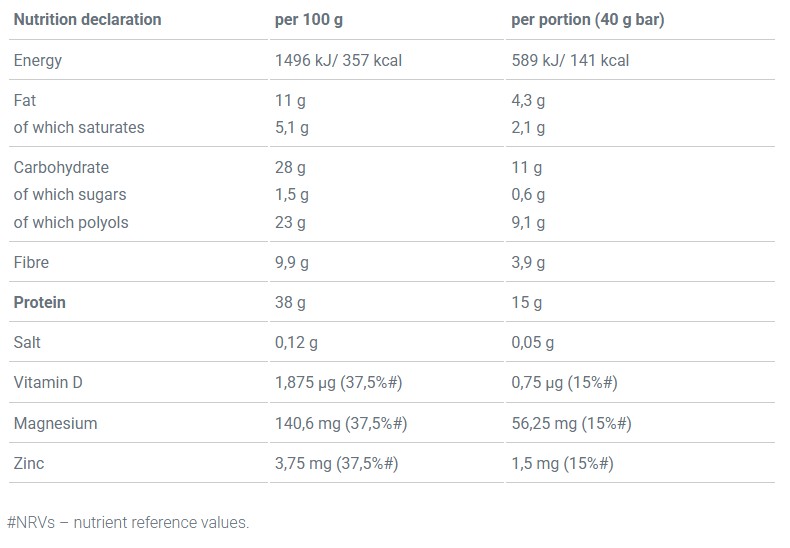Screen dimensions: 790x548
Task: Click the Zinc row label
Action: coord(29,463)
